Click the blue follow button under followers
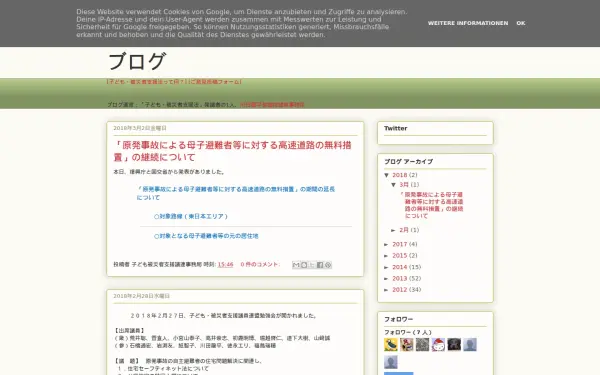The width and height of the screenshot is (600, 375). tap(399, 373)
